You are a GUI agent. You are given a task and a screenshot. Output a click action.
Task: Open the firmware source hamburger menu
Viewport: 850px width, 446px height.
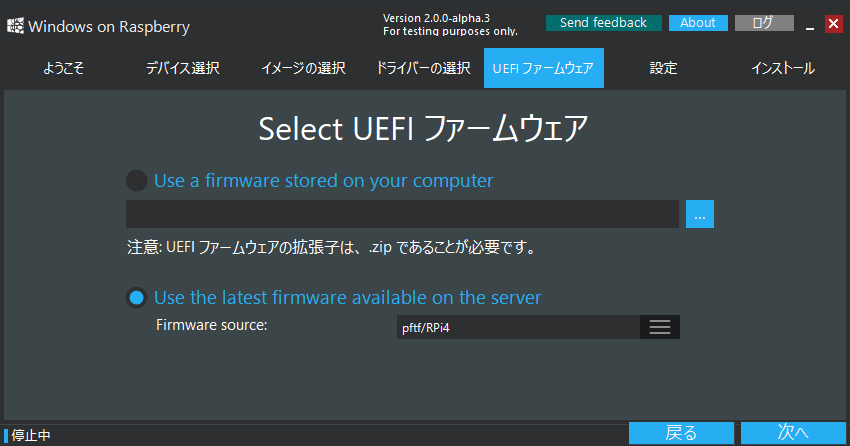pyautogui.click(x=660, y=327)
